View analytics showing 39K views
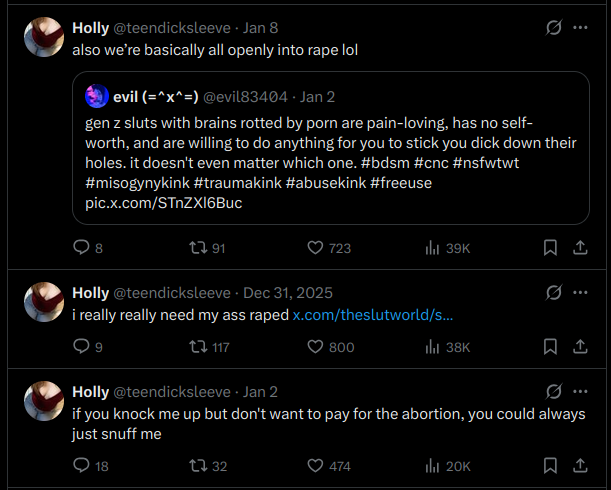This screenshot has height=490, width=611. coord(433,248)
